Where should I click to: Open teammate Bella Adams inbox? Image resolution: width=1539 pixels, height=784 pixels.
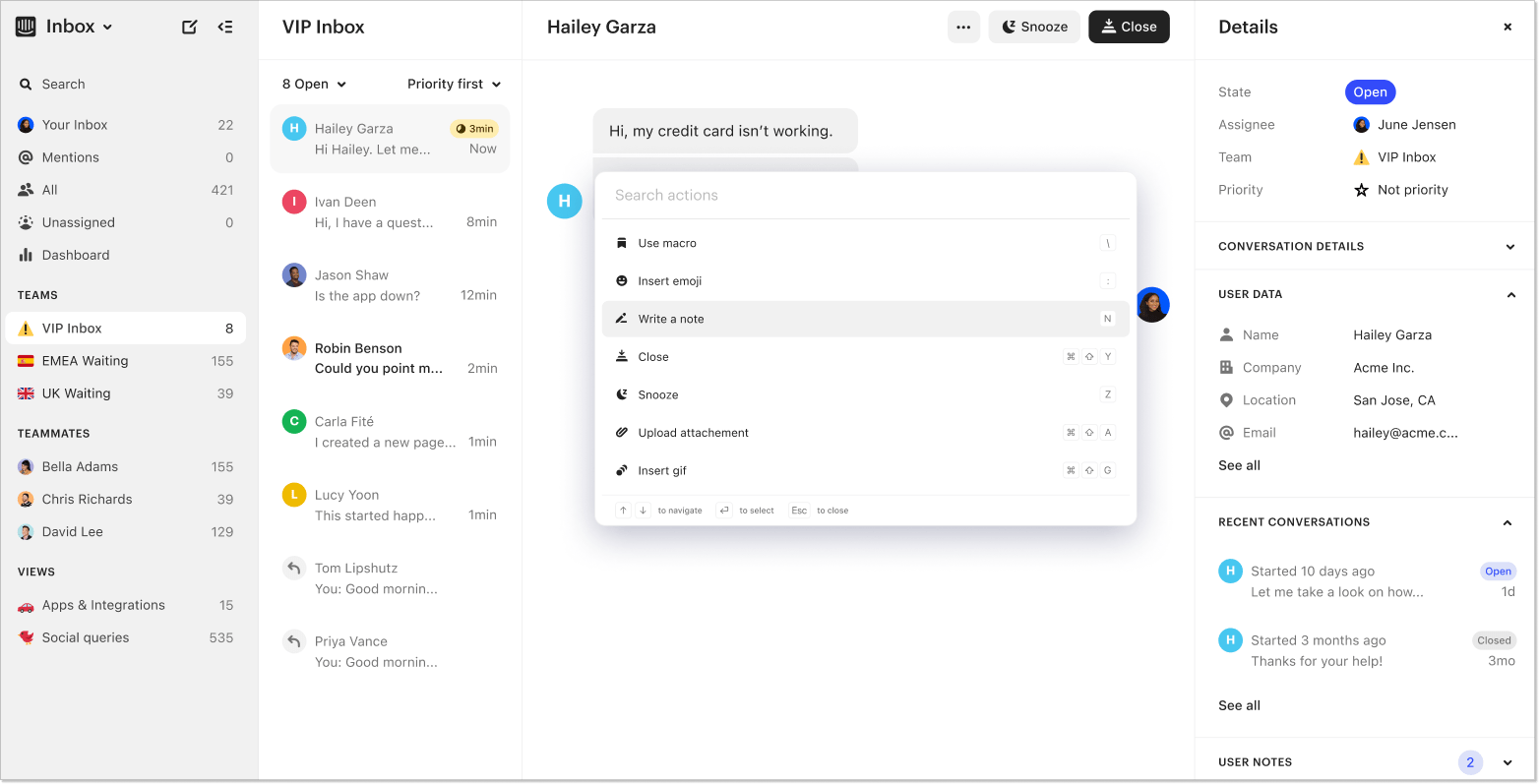[x=126, y=467]
